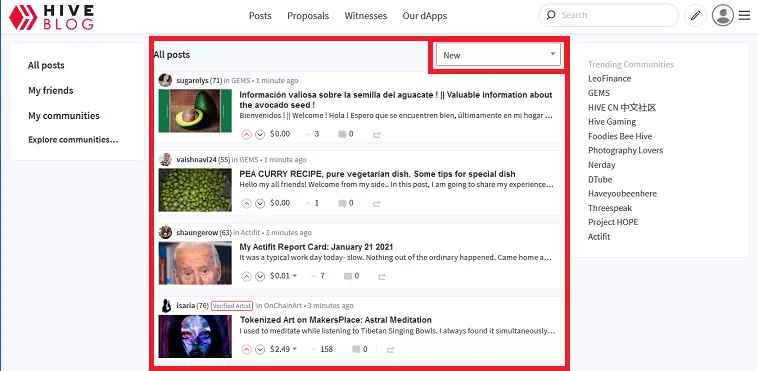757x371 pixels.
Task: Open the Proposals menu item
Action: tap(308, 16)
